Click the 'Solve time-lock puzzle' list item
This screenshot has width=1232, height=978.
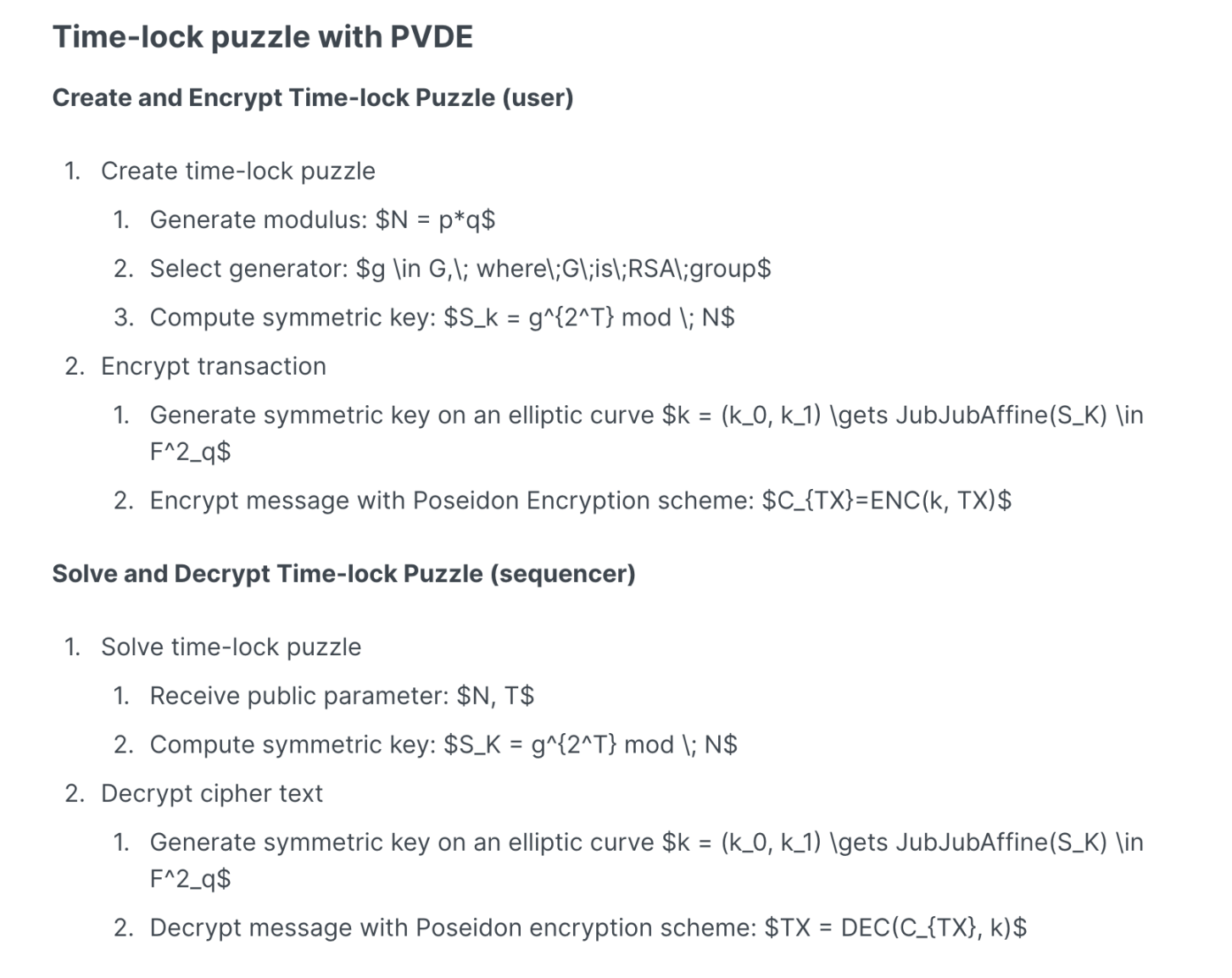(x=231, y=647)
